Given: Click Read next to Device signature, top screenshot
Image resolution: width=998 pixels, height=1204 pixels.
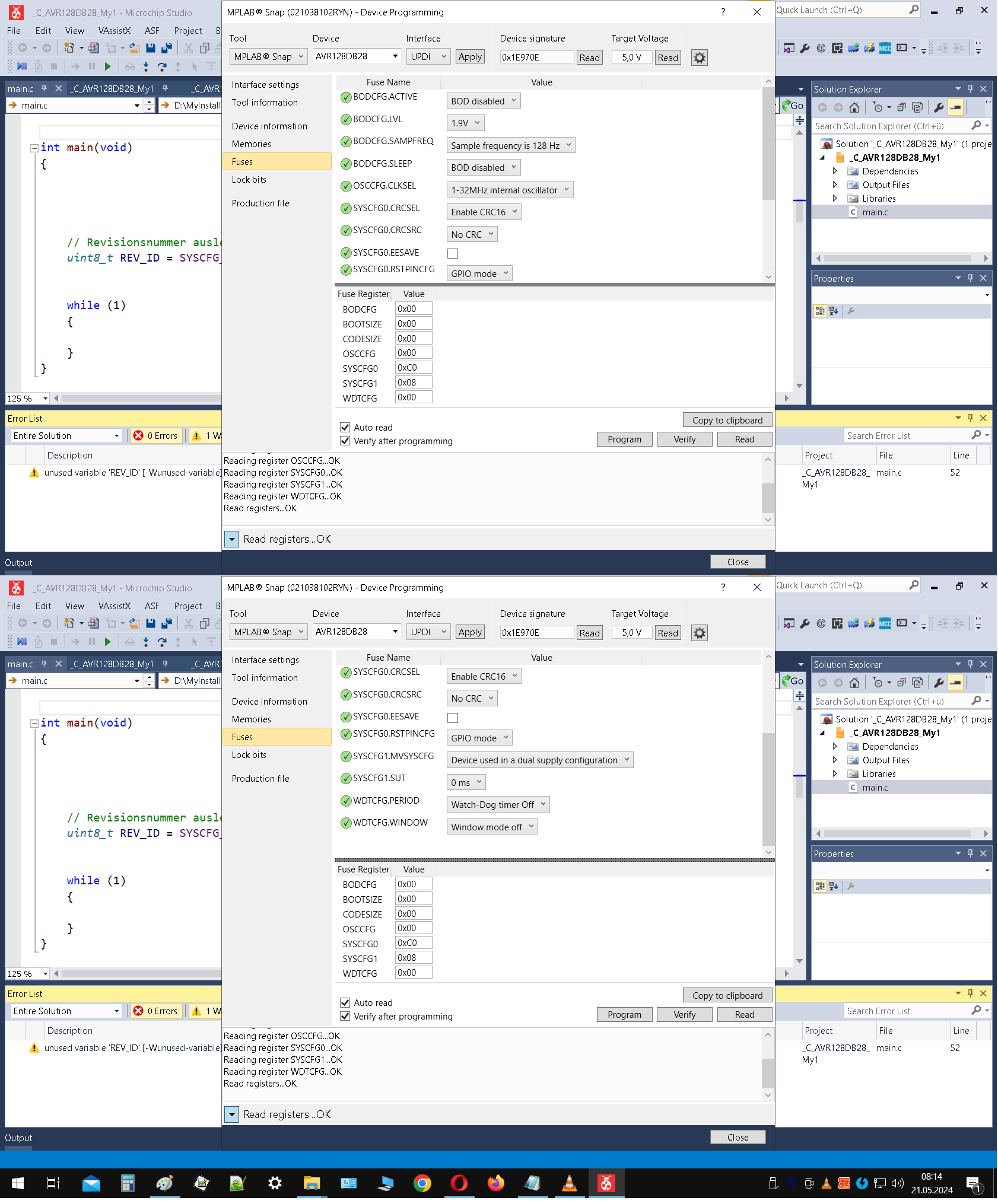Looking at the screenshot, I should pos(589,58).
